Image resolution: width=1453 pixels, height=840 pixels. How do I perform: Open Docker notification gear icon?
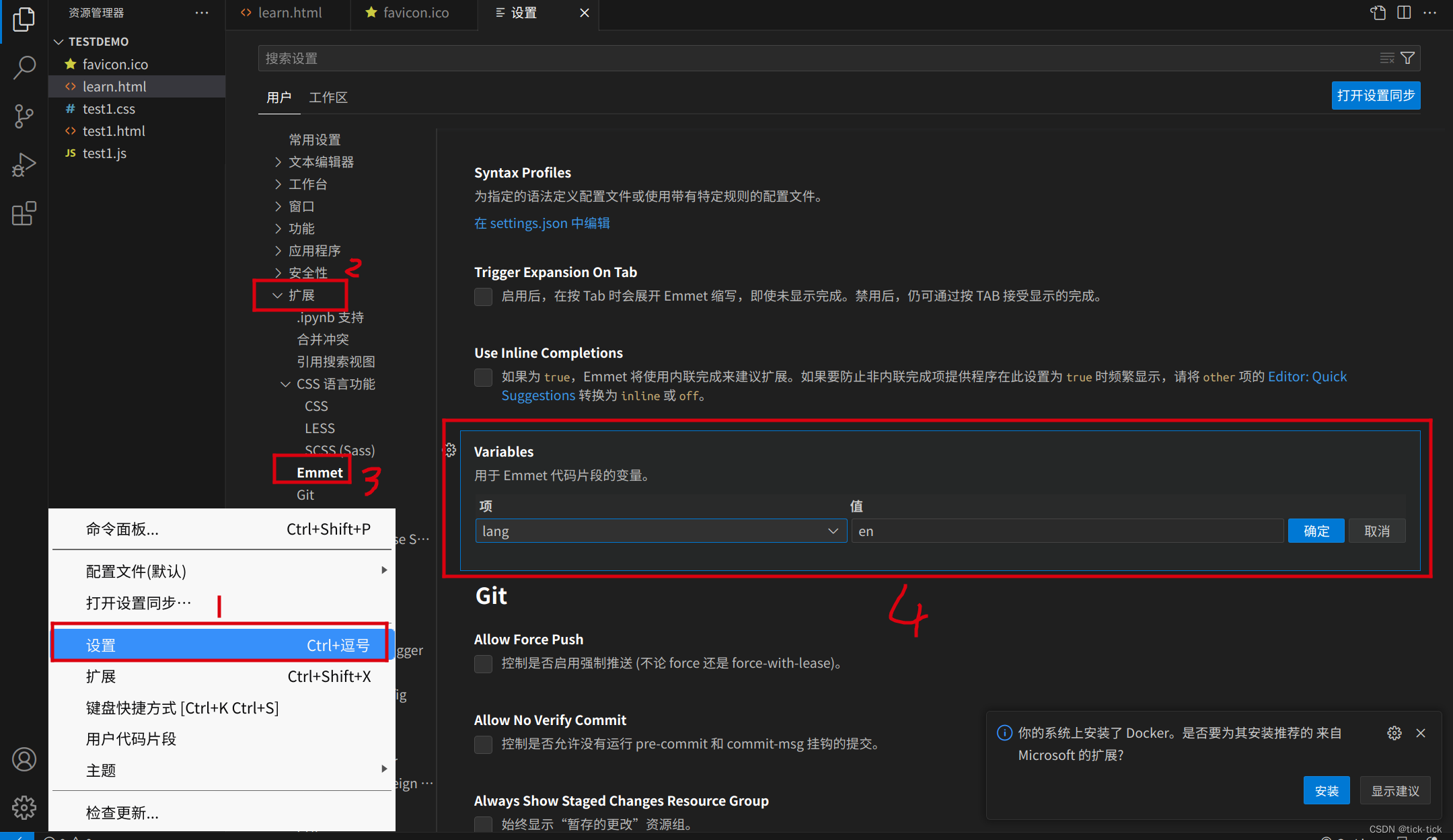(1394, 733)
